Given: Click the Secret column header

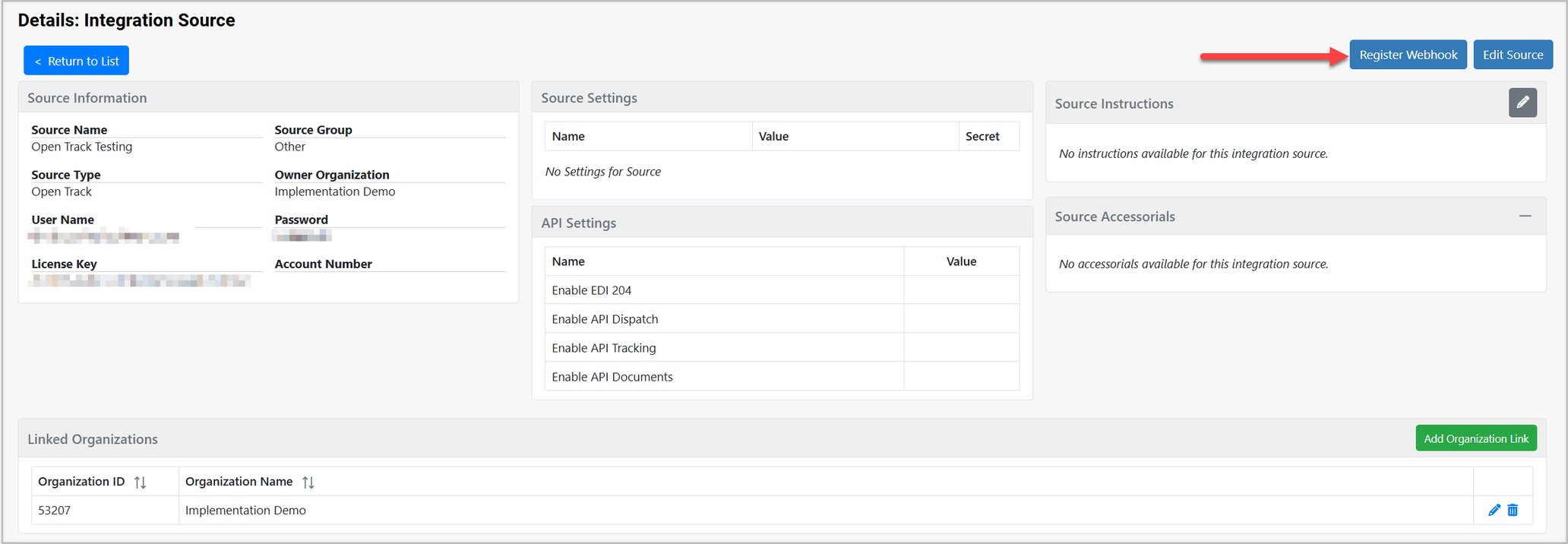Looking at the screenshot, I should click(x=988, y=136).
